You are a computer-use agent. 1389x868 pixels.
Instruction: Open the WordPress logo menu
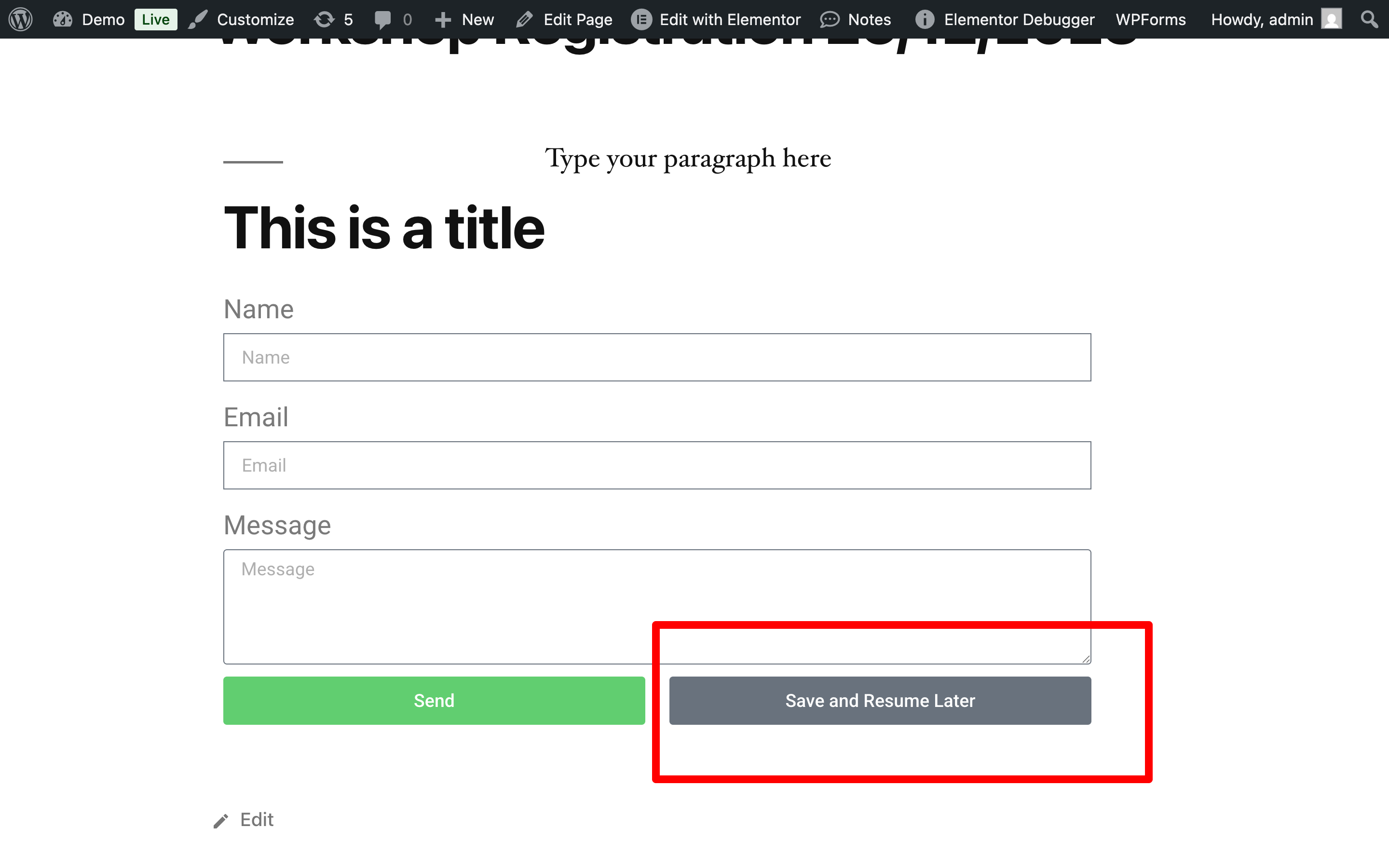(21, 19)
